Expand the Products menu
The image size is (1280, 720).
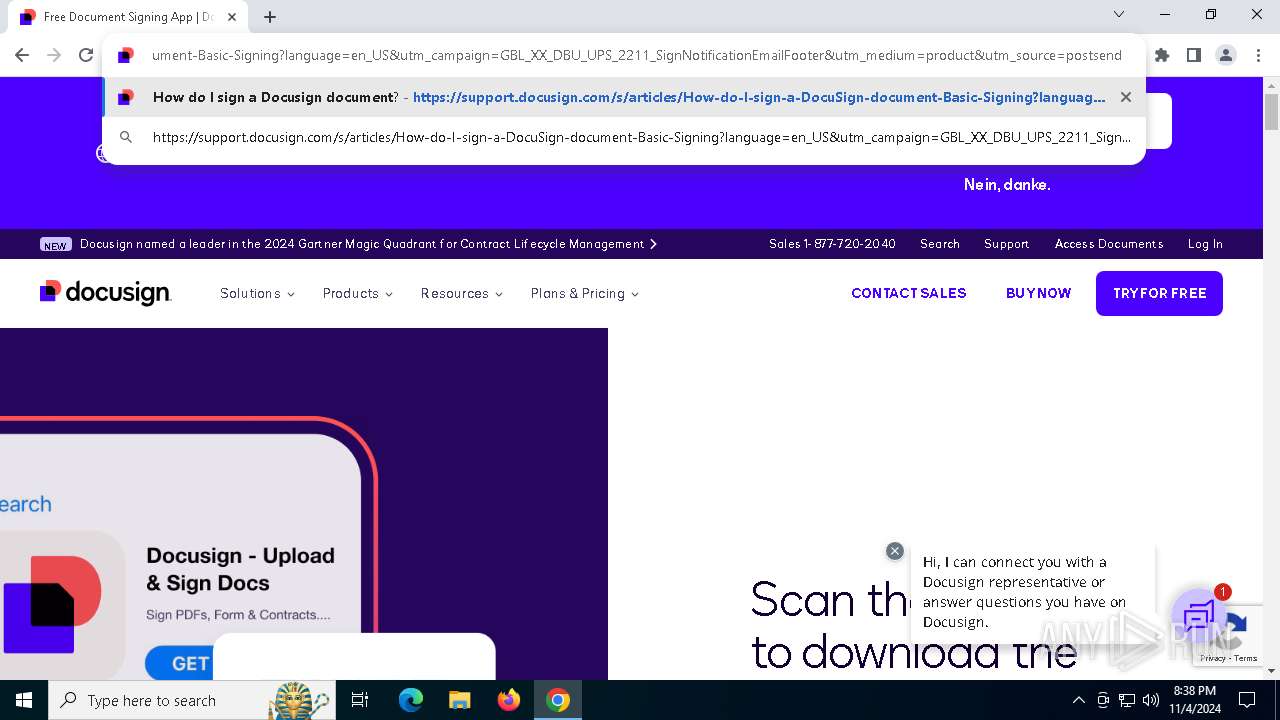pyautogui.click(x=357, y=293)
